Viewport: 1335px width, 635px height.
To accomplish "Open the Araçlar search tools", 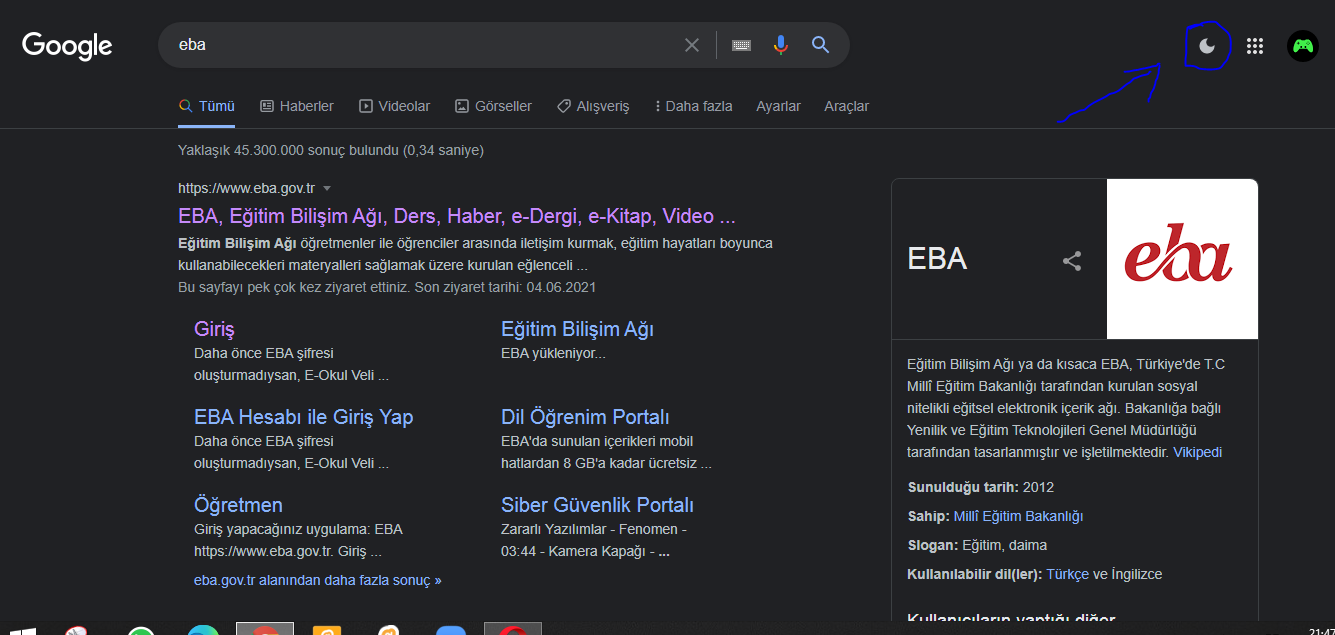I will tap(846, 106).
